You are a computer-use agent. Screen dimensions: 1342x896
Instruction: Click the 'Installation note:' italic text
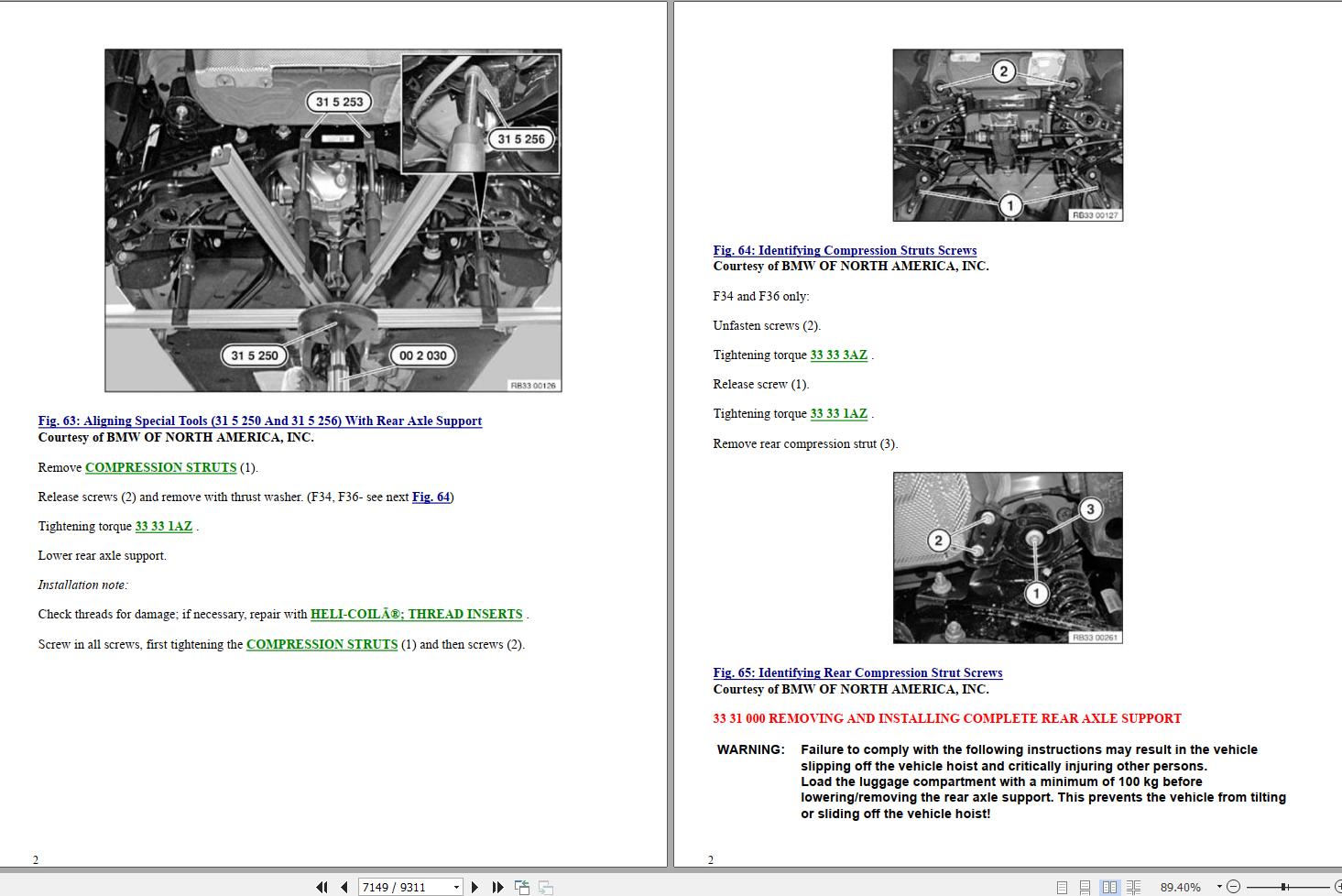(83, 585)
